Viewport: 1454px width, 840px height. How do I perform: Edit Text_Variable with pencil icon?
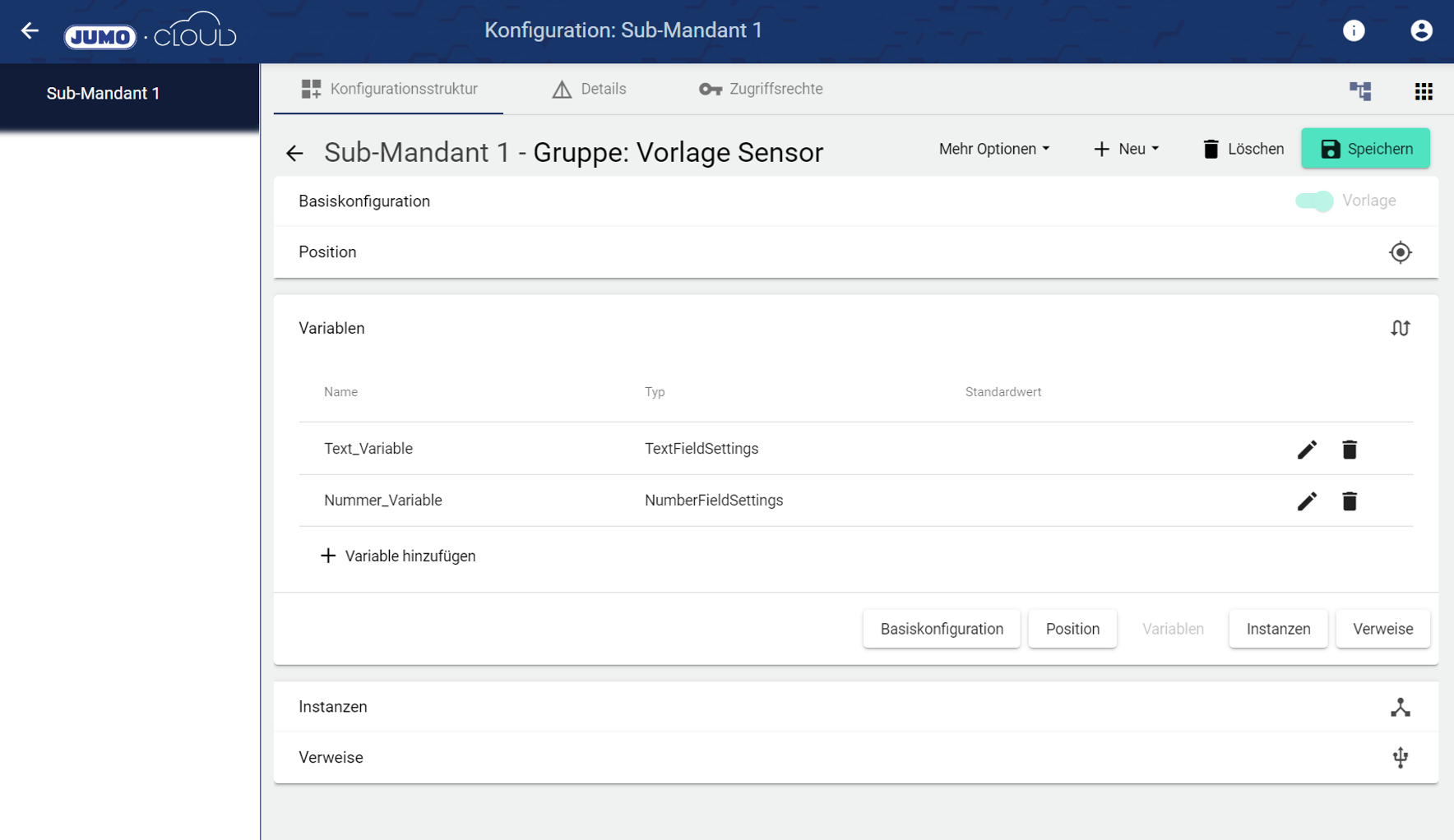[x=1307, y=450]
